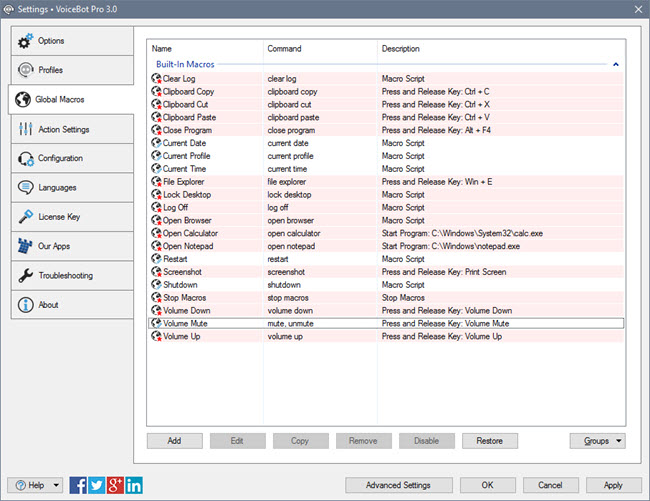The height and width of the screenshot is (501, 650).
Task: Select the Open Notepad macro name
Action: (188, 246)
